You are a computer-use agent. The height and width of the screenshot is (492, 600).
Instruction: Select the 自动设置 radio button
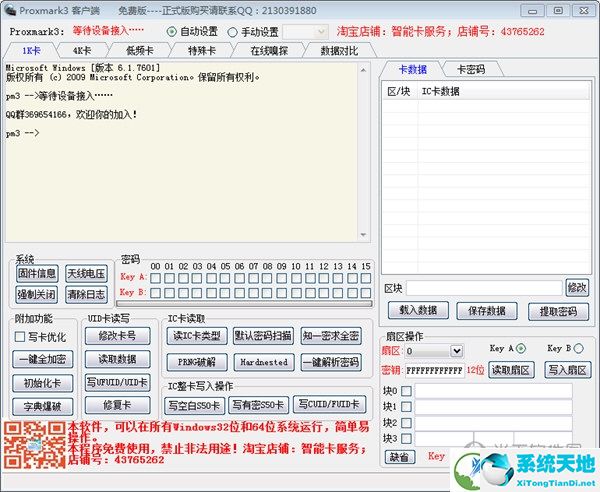172,32
